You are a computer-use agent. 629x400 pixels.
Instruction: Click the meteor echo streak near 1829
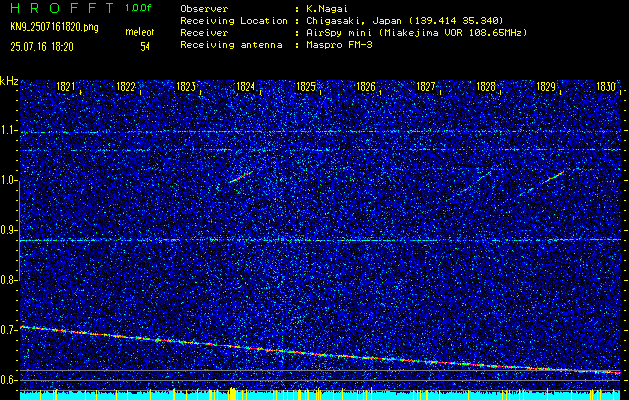pyautogui.click(x=554, y=177)
